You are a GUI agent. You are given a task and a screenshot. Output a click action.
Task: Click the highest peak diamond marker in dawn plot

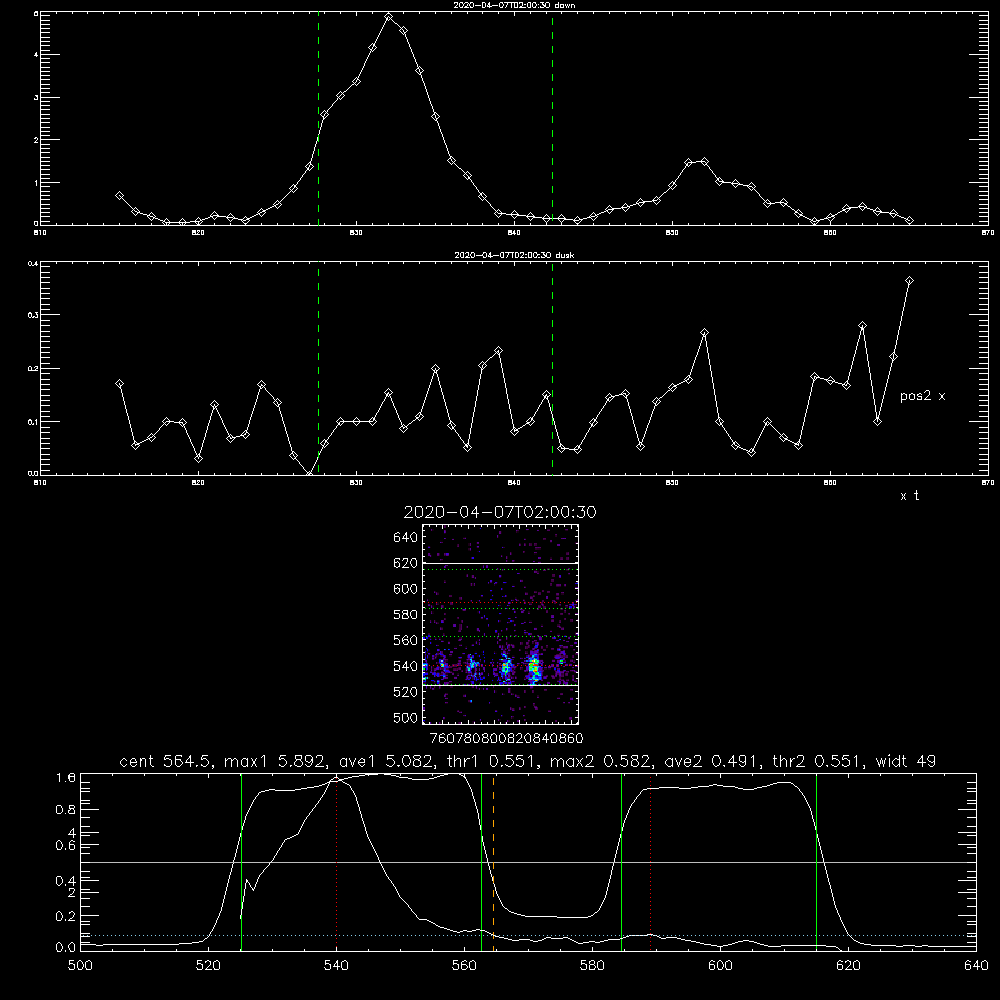point(388,16)
